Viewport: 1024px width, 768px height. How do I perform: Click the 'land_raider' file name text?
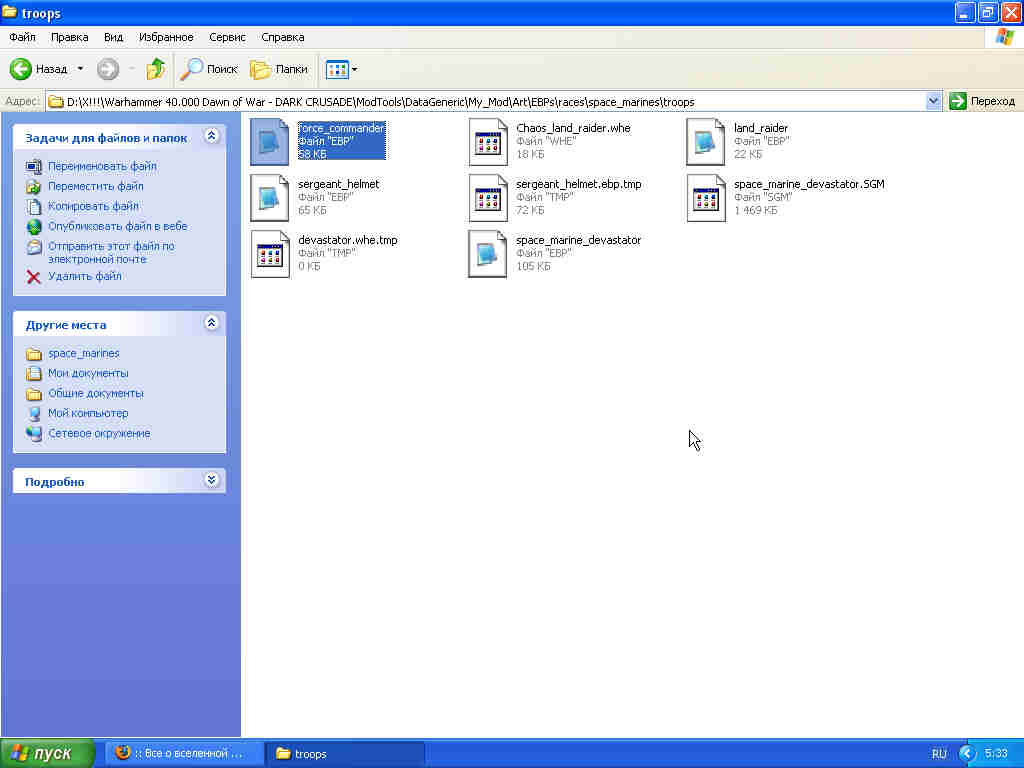click(x=761, y=128)
